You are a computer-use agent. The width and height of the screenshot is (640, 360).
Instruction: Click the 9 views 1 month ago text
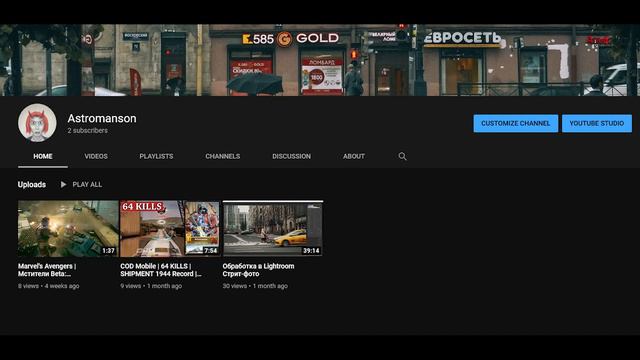151,286
